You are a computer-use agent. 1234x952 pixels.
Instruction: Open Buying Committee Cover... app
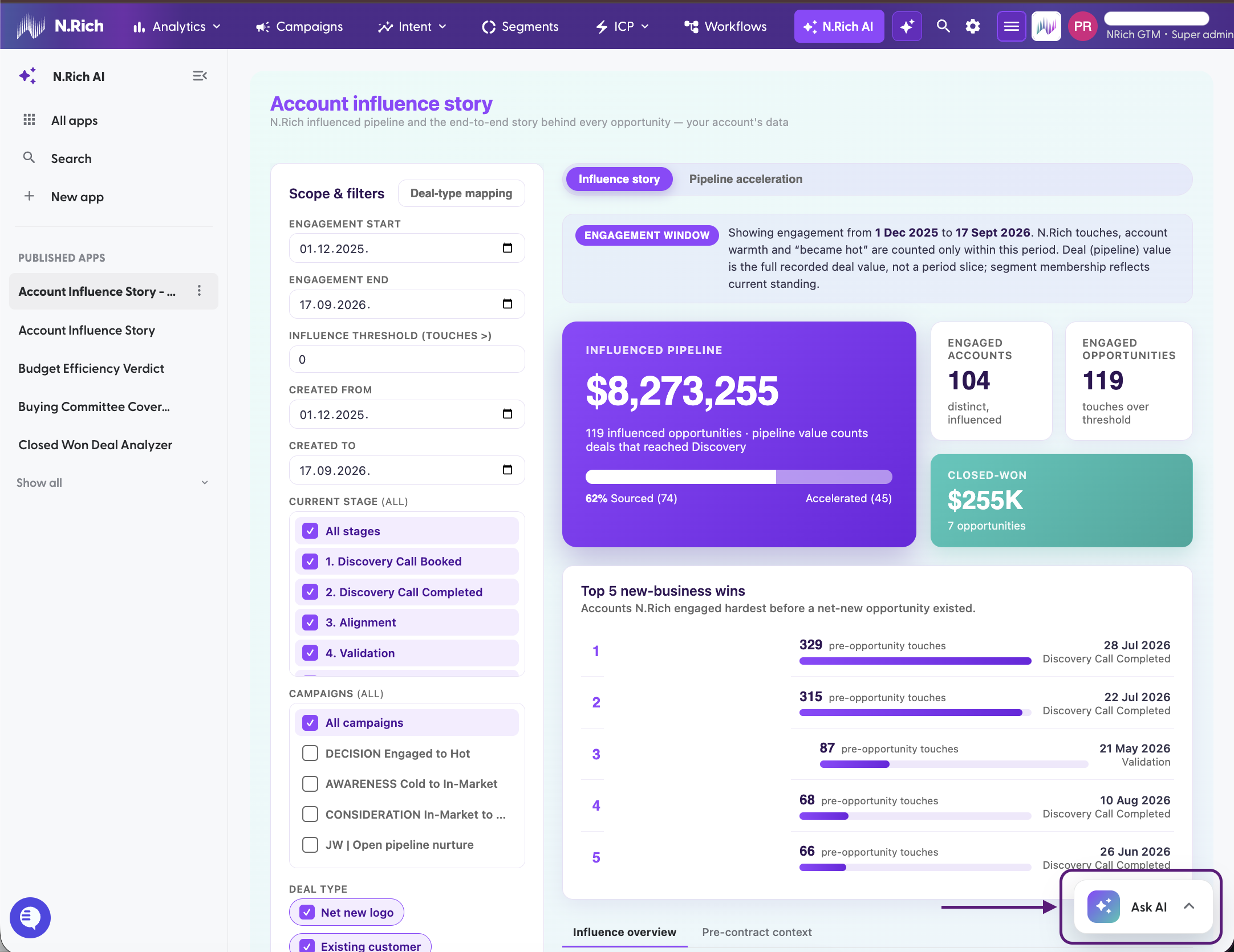(94, 406)
